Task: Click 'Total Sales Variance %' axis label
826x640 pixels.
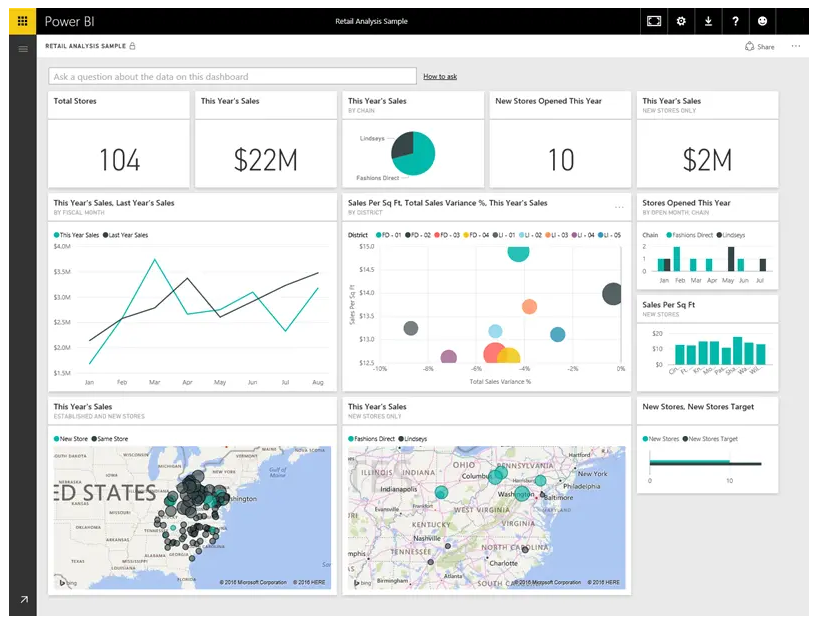Action: (x=500, y=381)
